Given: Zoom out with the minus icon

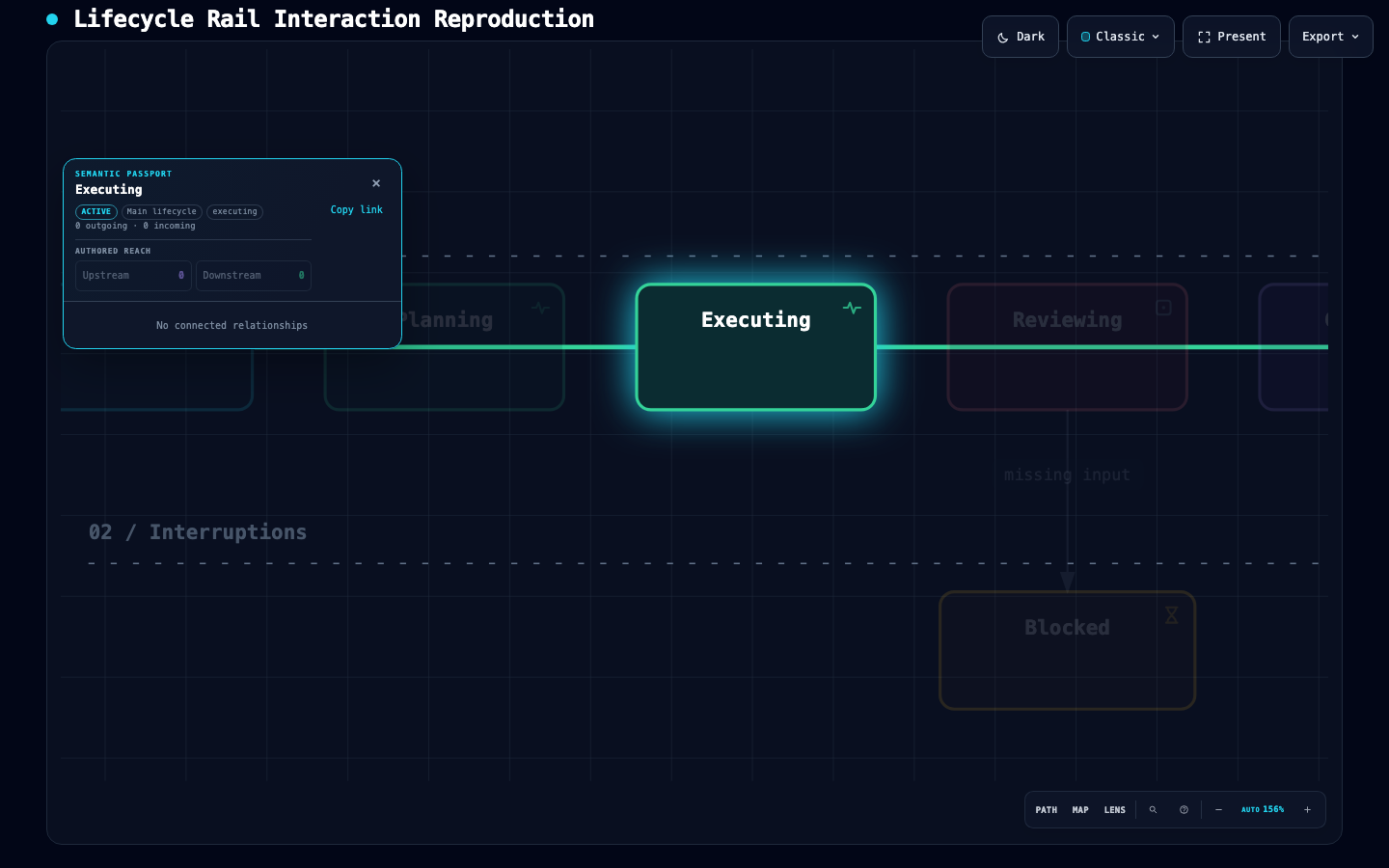Looking at the screenshot, I should coord(1218,810).
